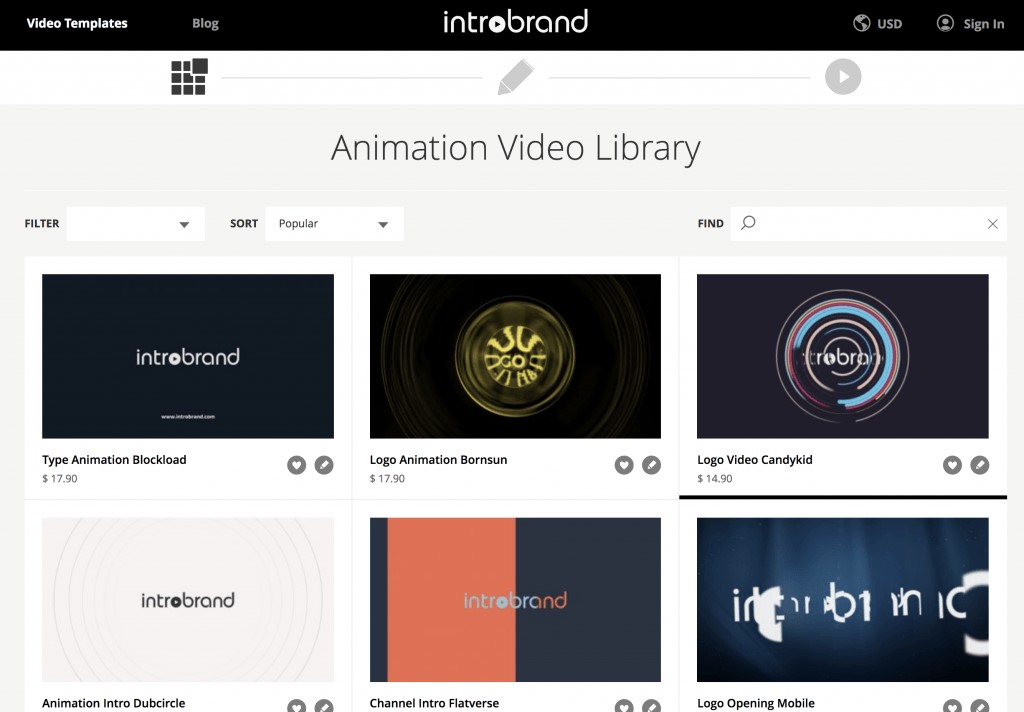Edit the Type Animation Blockload template
The width and height of the screenshot is (1024, 712).
tap(324, 465)
